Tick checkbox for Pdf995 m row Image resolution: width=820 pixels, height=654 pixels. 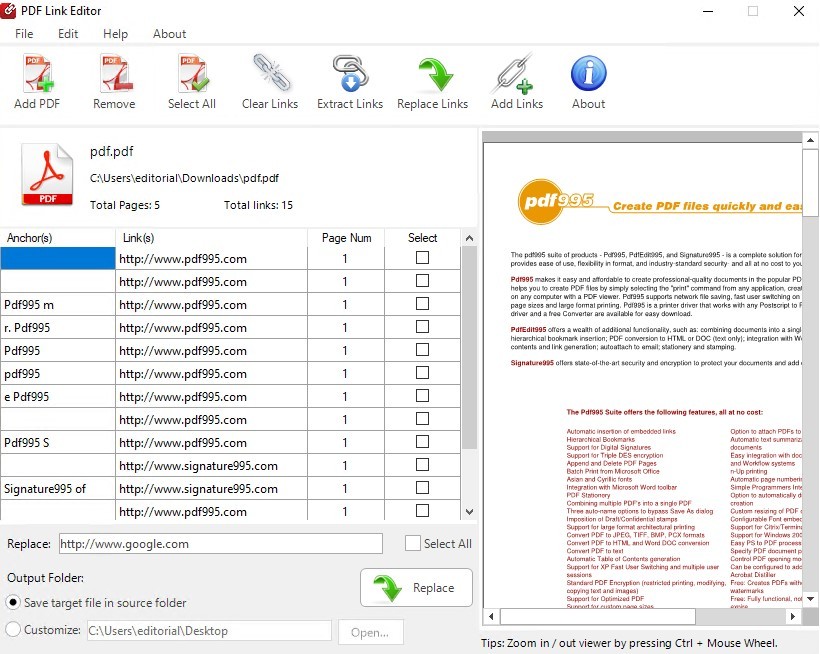422,304
